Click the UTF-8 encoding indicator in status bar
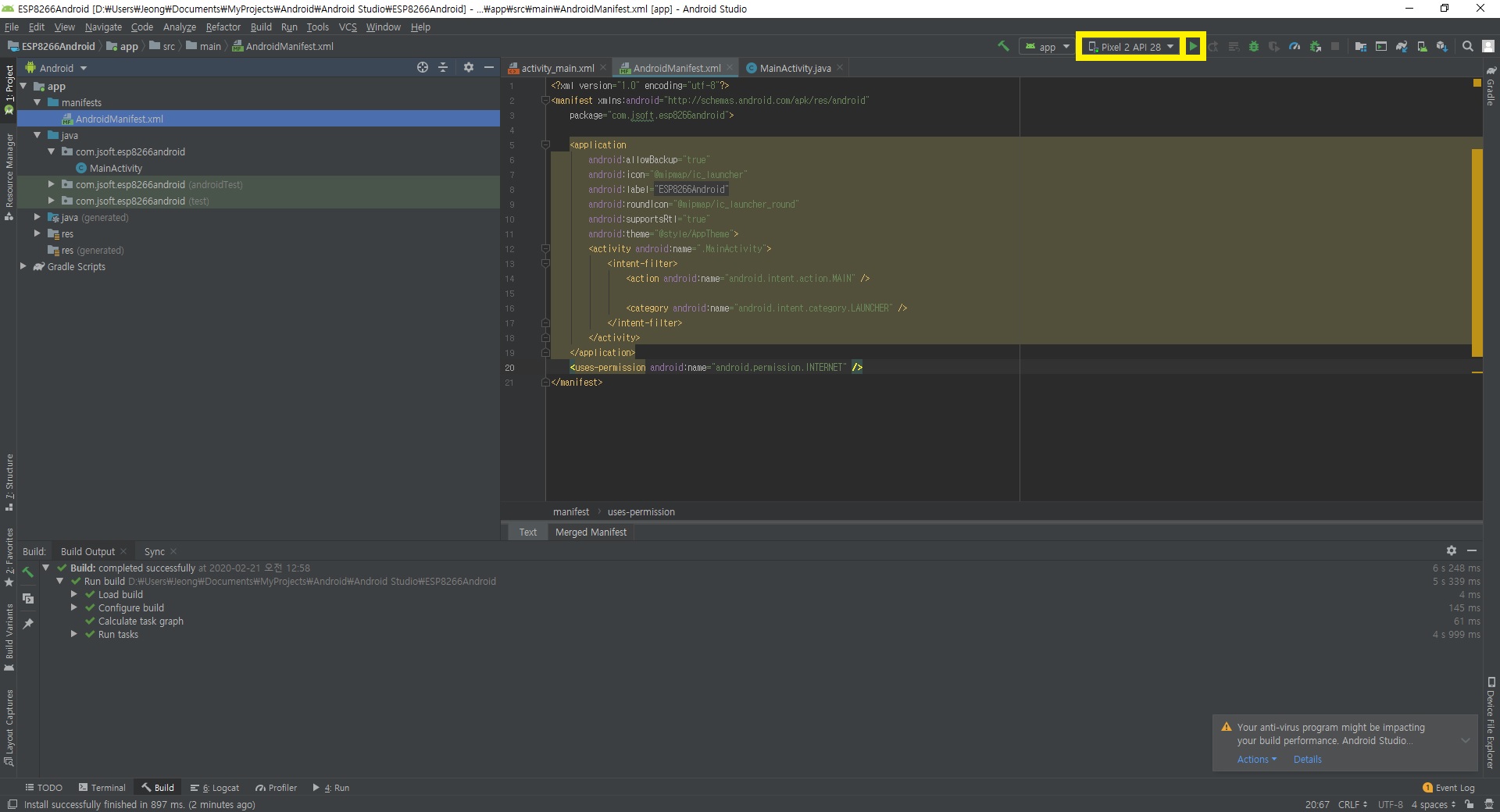1500x812 pixels. click(1390, 804)
